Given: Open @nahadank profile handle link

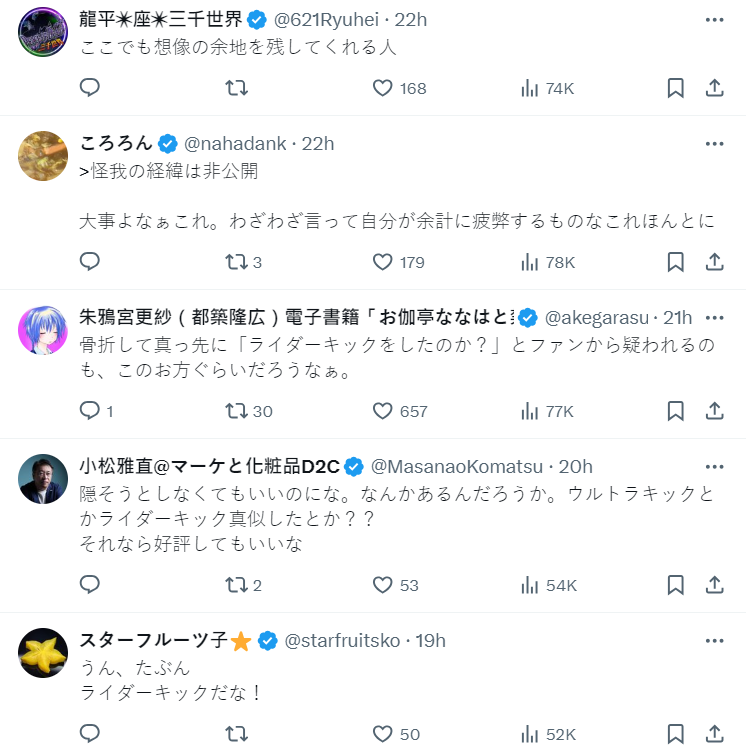Looking at the screenshot, I should coord(238,144).
